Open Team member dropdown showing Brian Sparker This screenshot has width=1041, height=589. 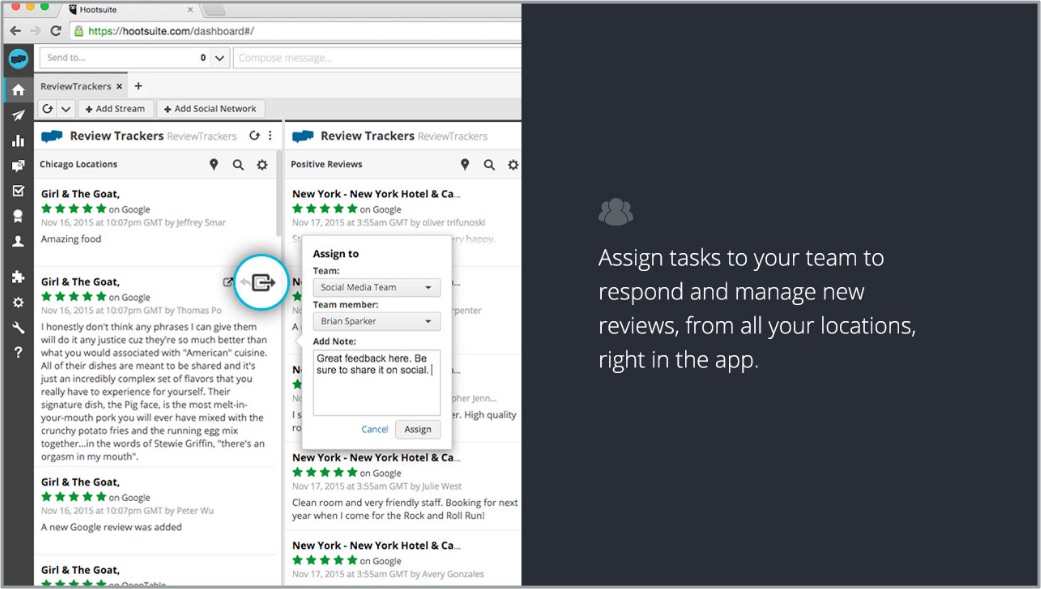(376, 321)
